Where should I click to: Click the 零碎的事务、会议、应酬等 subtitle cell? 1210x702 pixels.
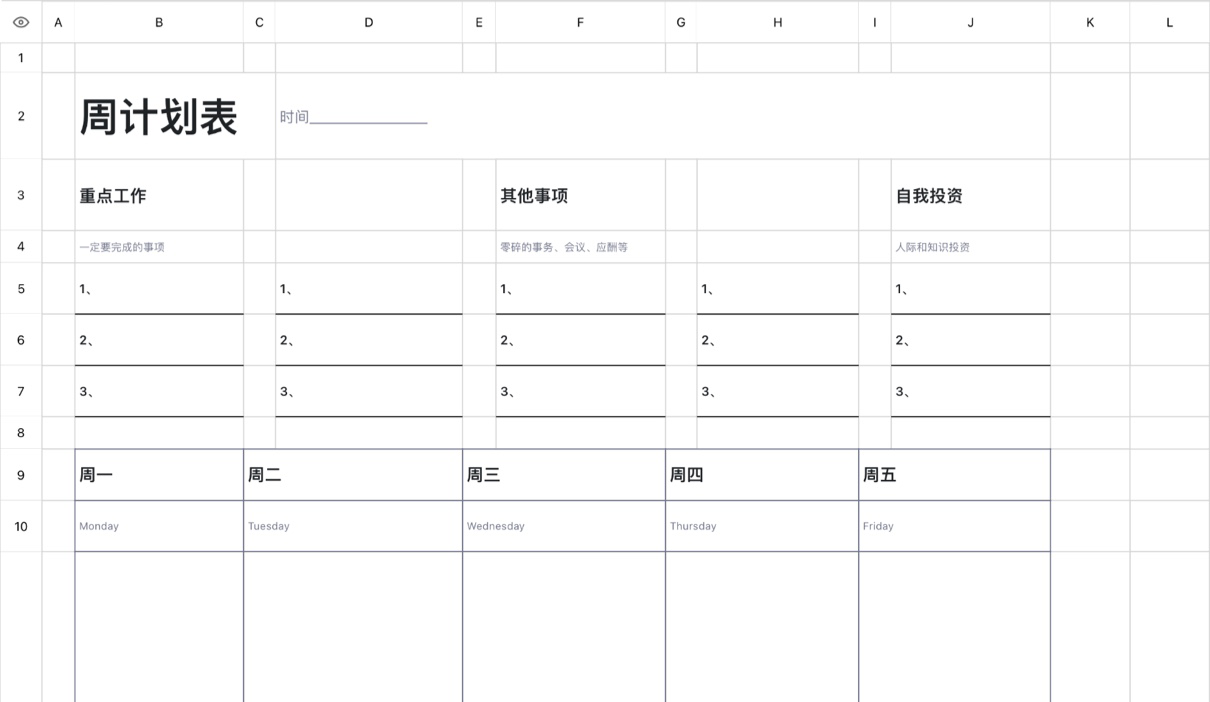(580, 247)
